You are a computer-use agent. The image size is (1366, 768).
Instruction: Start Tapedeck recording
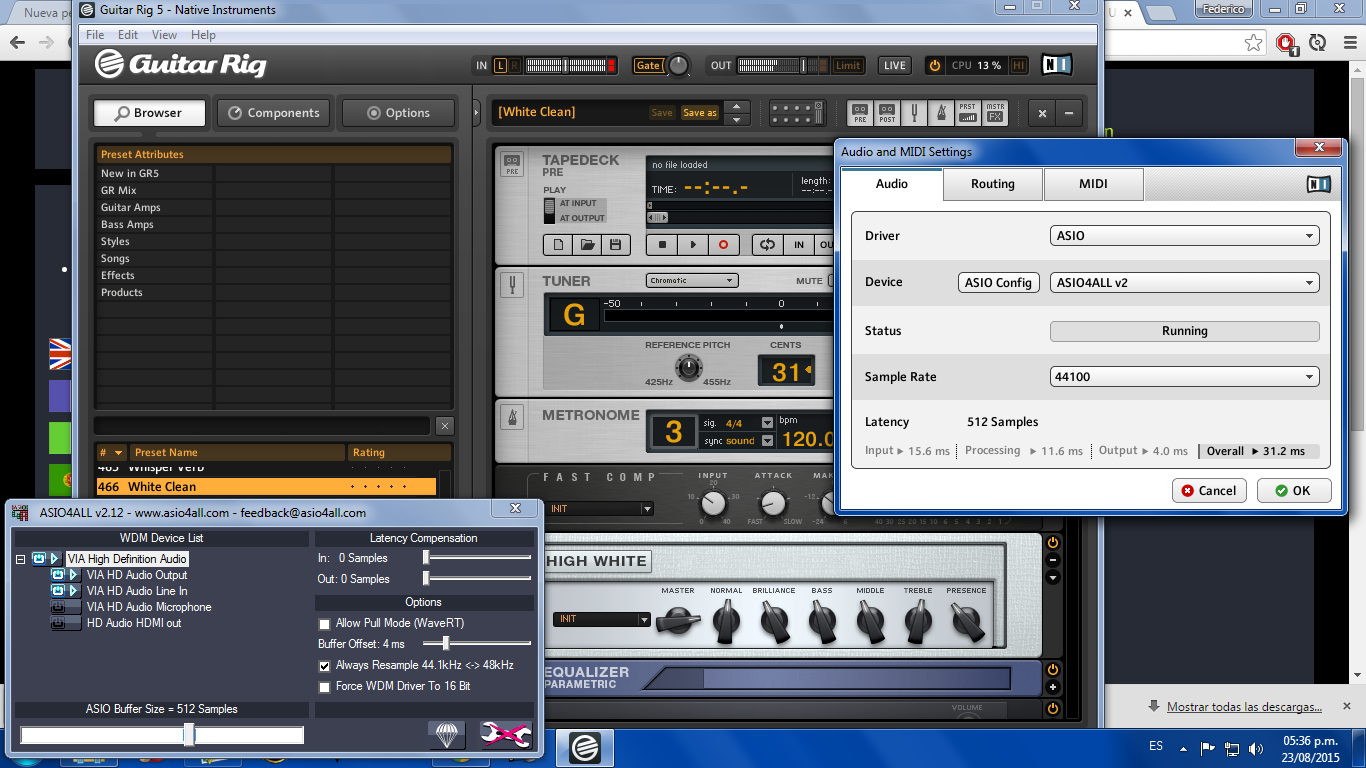point(723,244)
